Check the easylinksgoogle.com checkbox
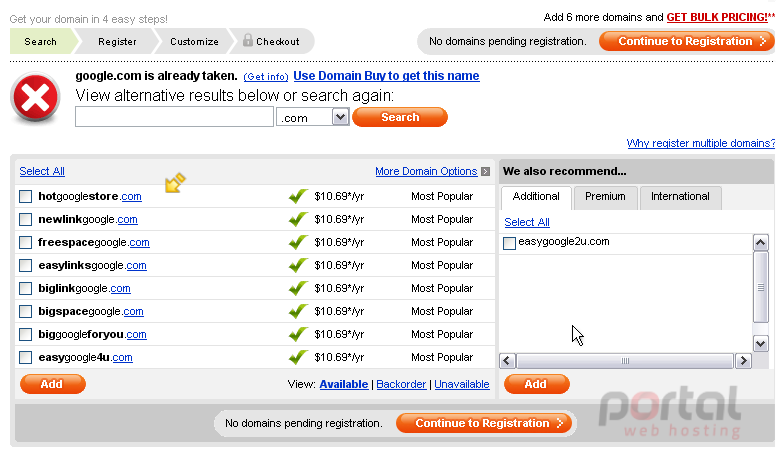776x450 pixels. [x=25, y=265]
